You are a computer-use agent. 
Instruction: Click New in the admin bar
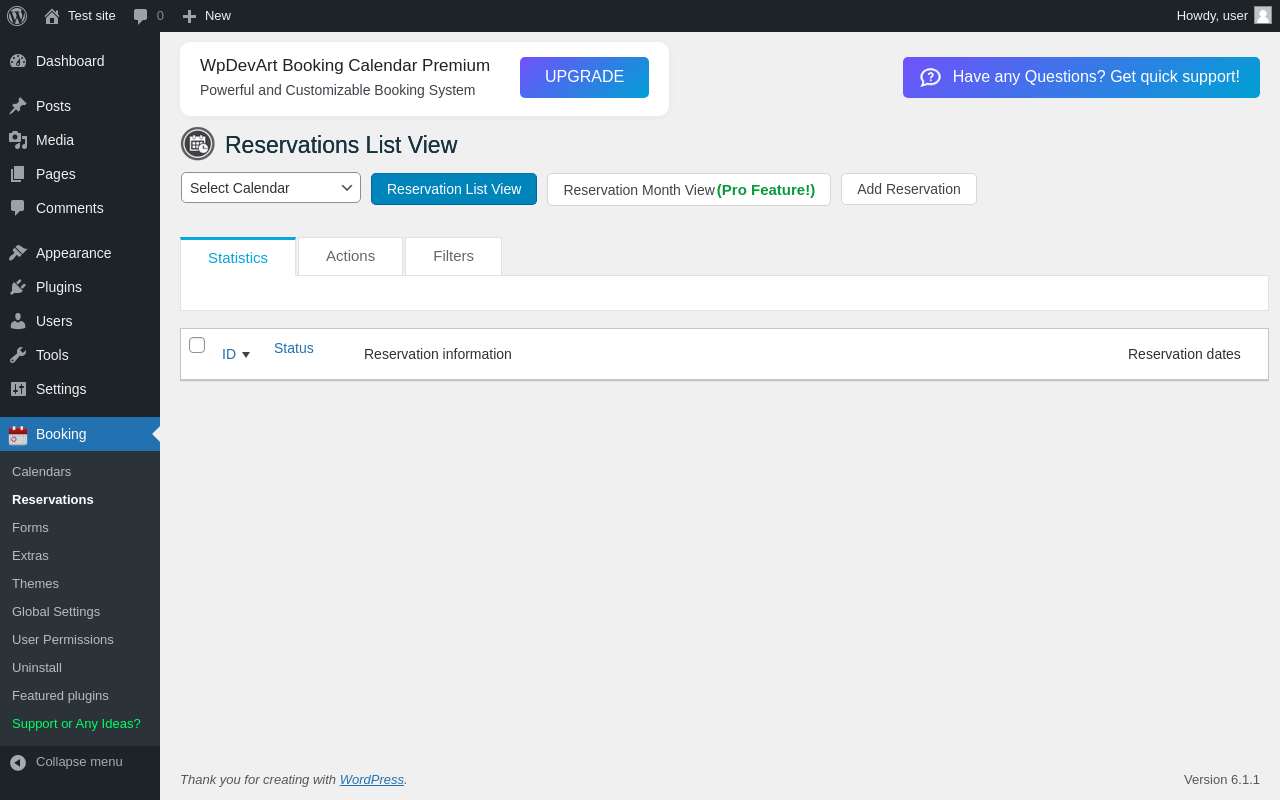(x=218, y=15)
